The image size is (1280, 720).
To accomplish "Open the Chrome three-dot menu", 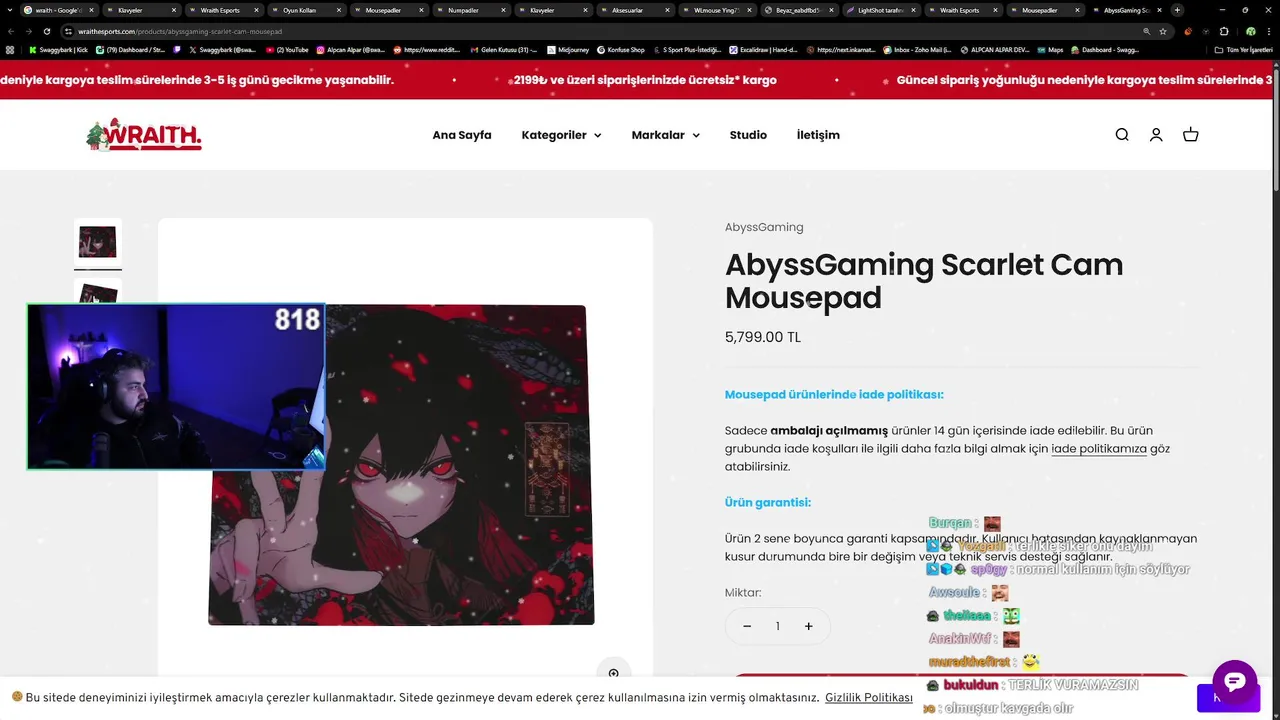I will pos(1269,31).
